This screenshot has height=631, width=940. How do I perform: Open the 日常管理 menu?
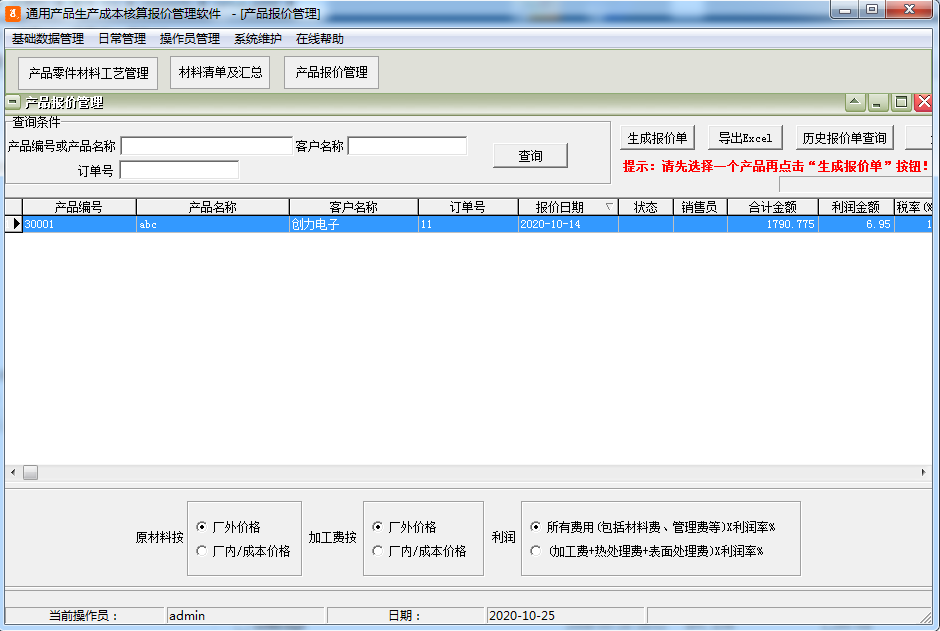(122, 39)
